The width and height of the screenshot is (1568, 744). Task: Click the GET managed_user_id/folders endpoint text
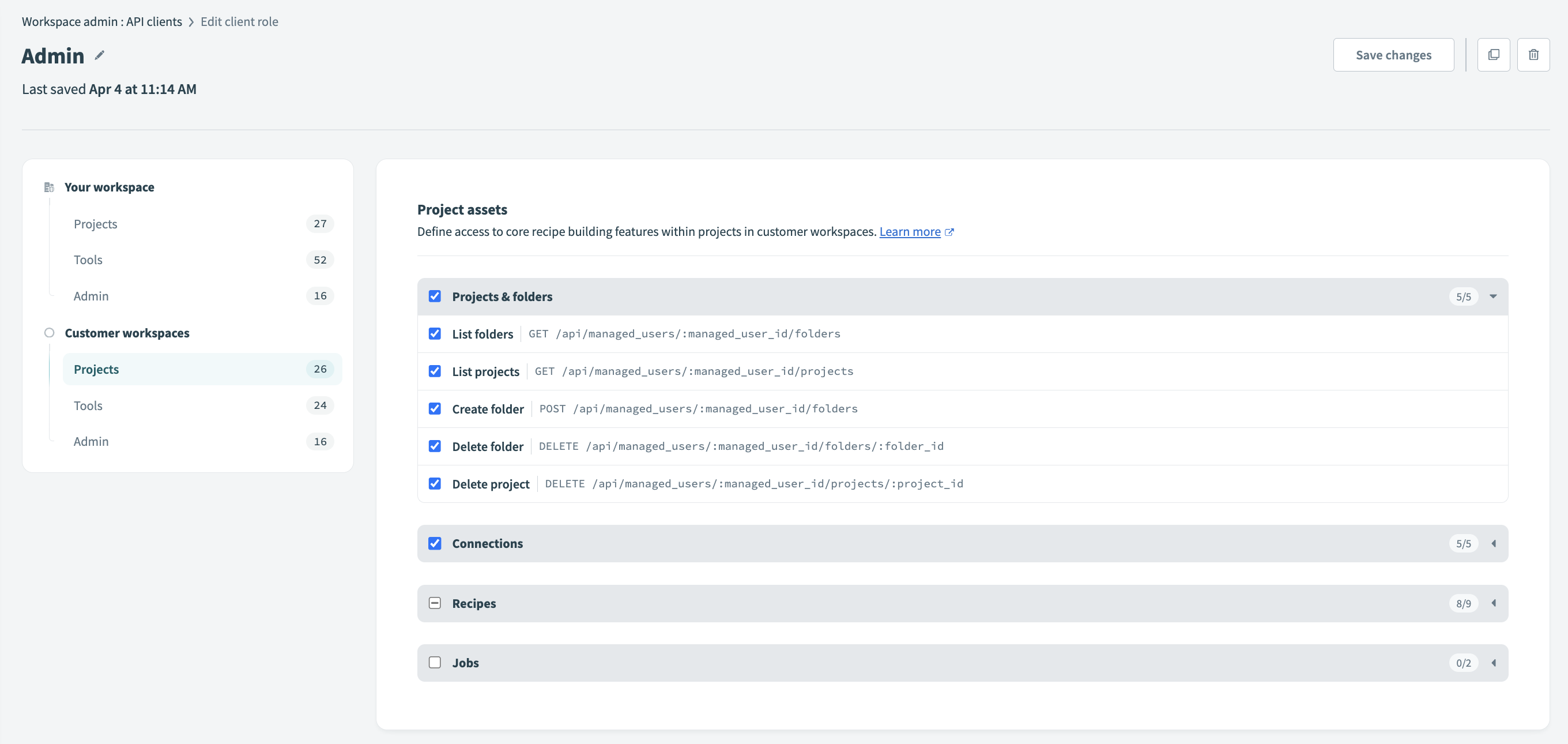(684, 333)
